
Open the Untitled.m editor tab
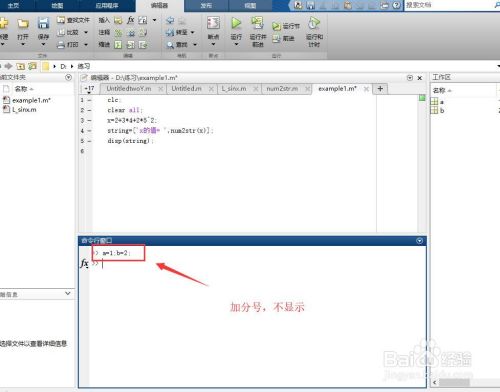pyautogui.click(x=186, y=88)
